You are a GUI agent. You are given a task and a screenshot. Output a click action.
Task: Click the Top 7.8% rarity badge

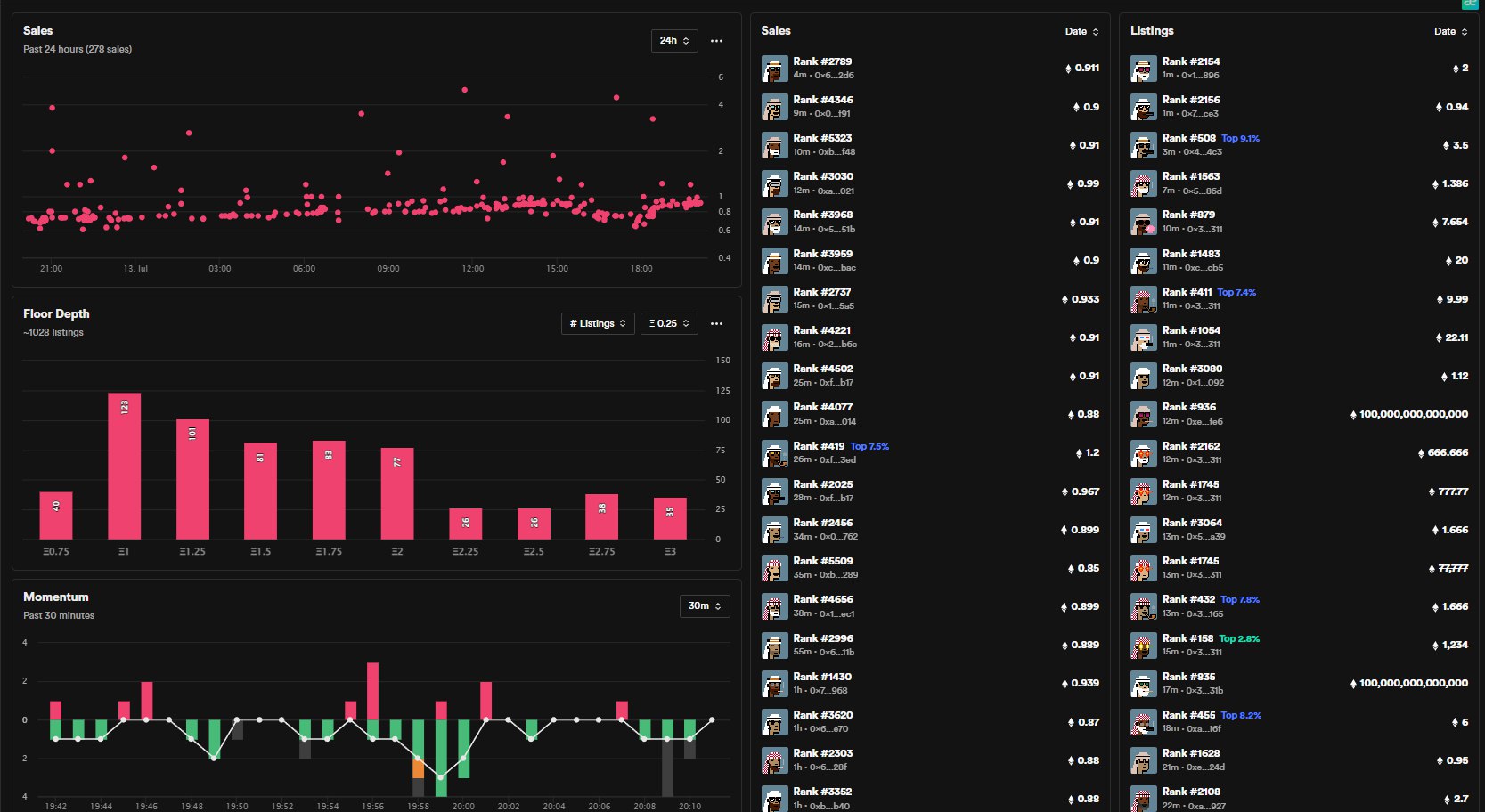(1240, 600)
